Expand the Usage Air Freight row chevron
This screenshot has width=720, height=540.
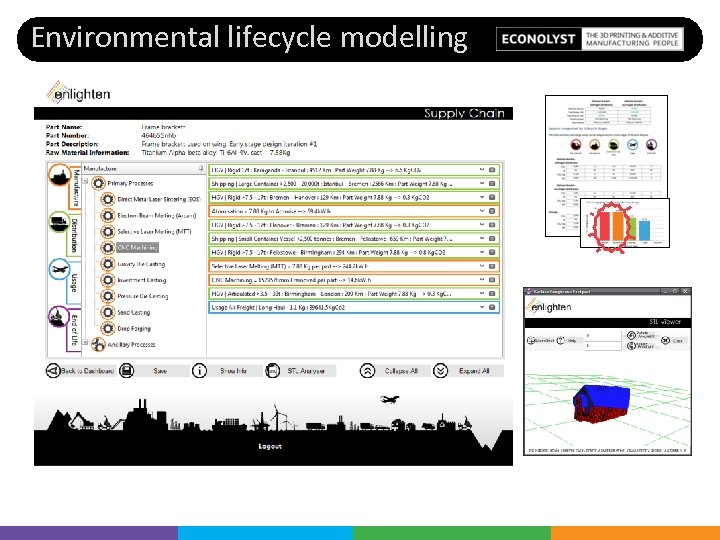[482, 307]
